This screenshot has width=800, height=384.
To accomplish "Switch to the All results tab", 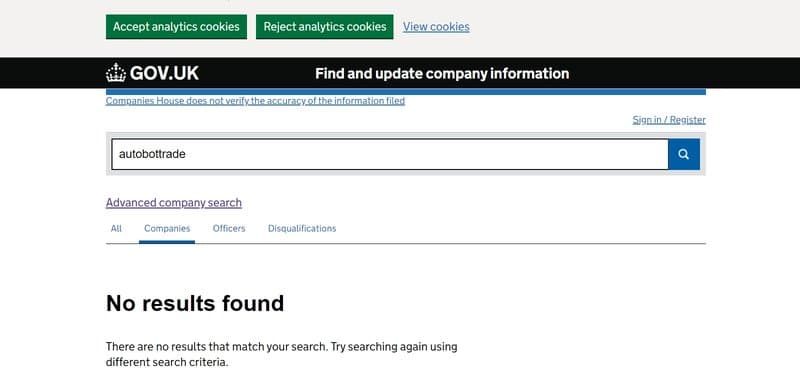I will [116, 228].
